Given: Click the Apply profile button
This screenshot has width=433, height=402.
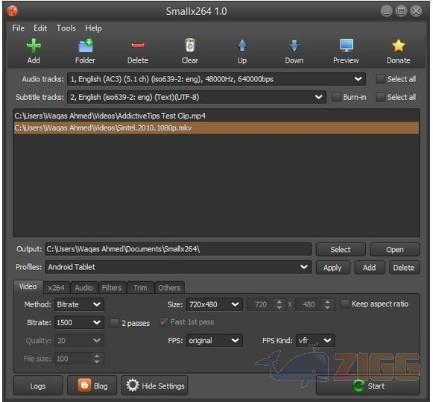Looking at the screenshot, I should click(x=332, y=268).
